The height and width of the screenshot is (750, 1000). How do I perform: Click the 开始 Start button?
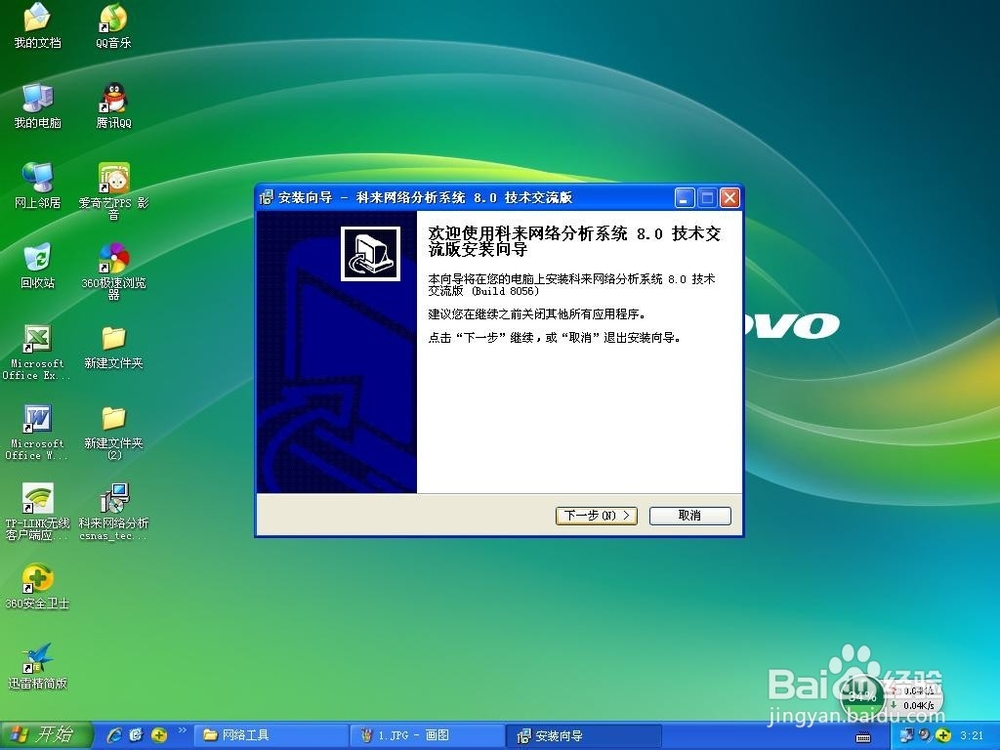click(x=46, y=735)
